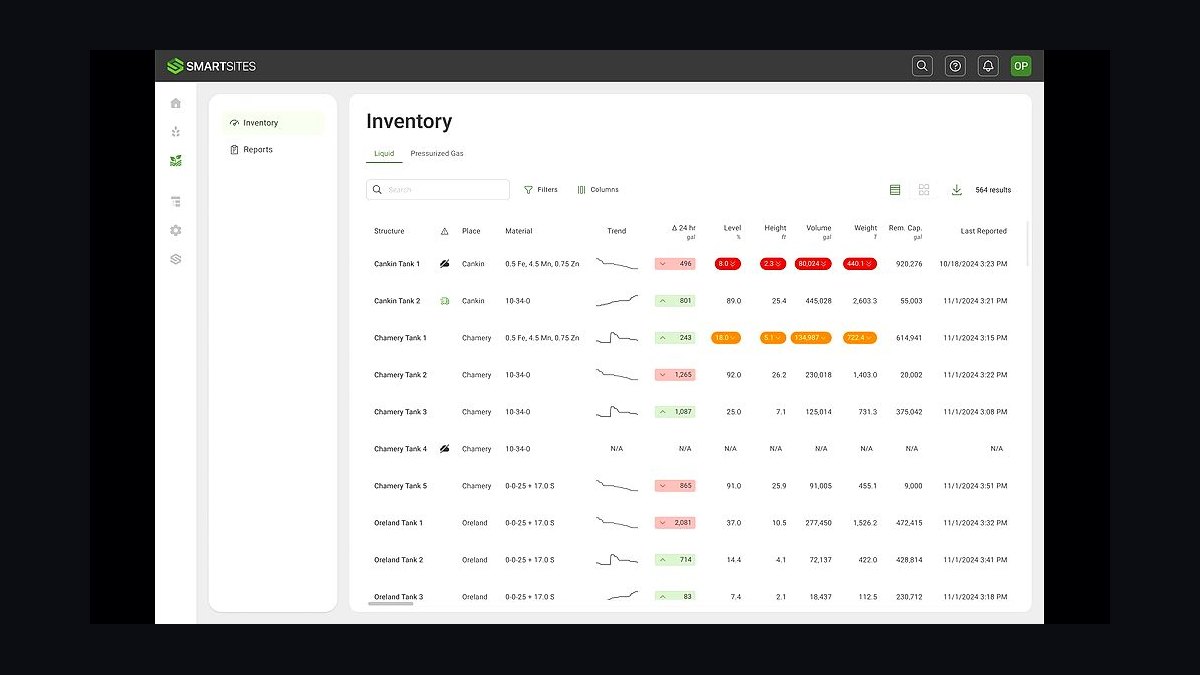Select the Oreland Tank 1 row name
Viewport: 1200px width, 675px height.
(398, 523)
